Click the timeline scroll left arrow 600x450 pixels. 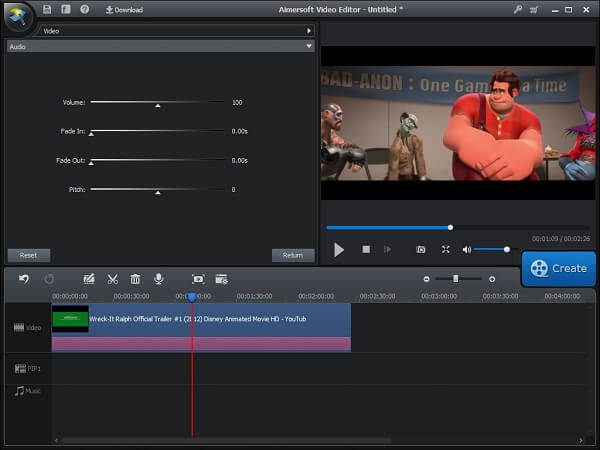tap(56, 440)
